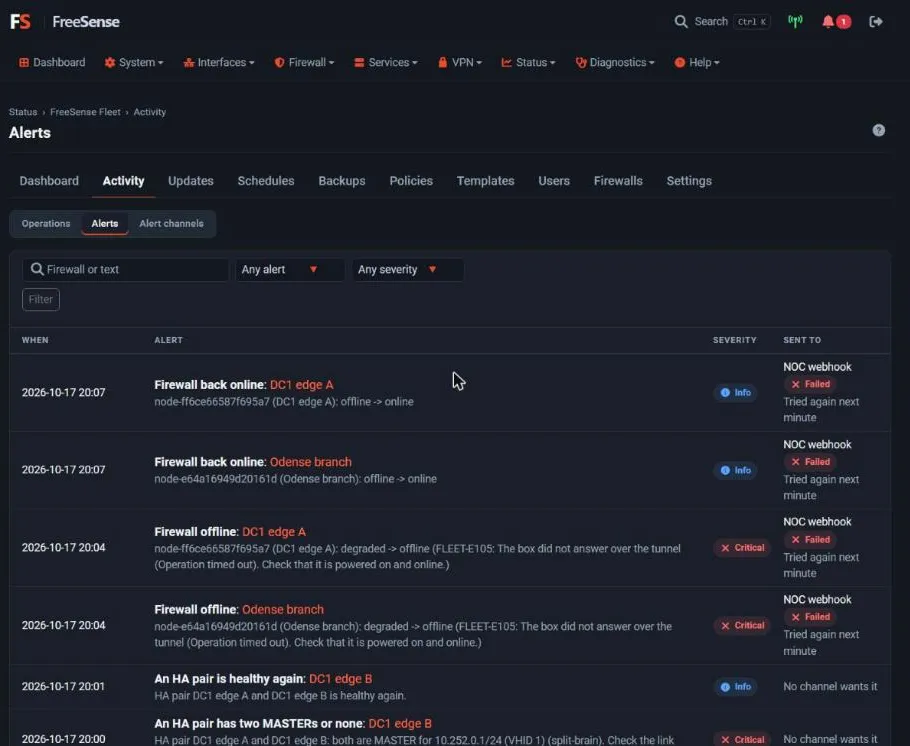Open DC1 edge B link in two MASTERs alert
The width and height of the screenshot is (910, 746).
coord(400,723)
